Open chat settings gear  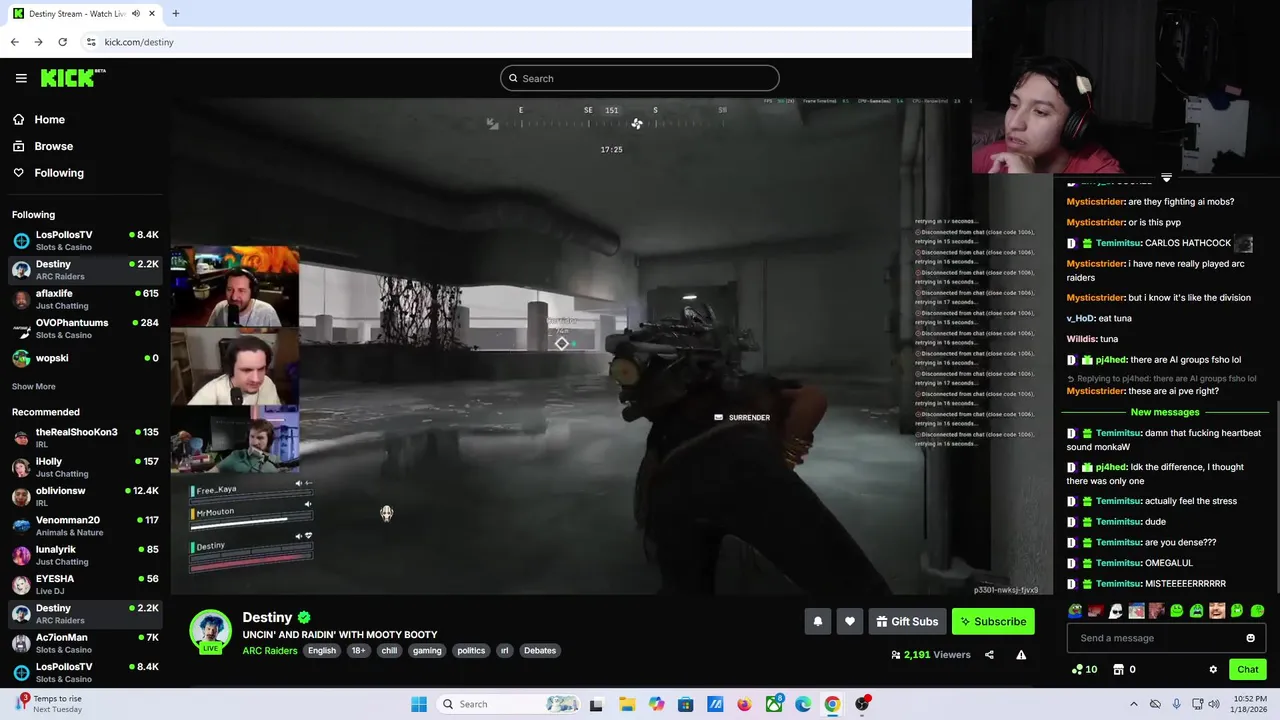click(1213, 670)
